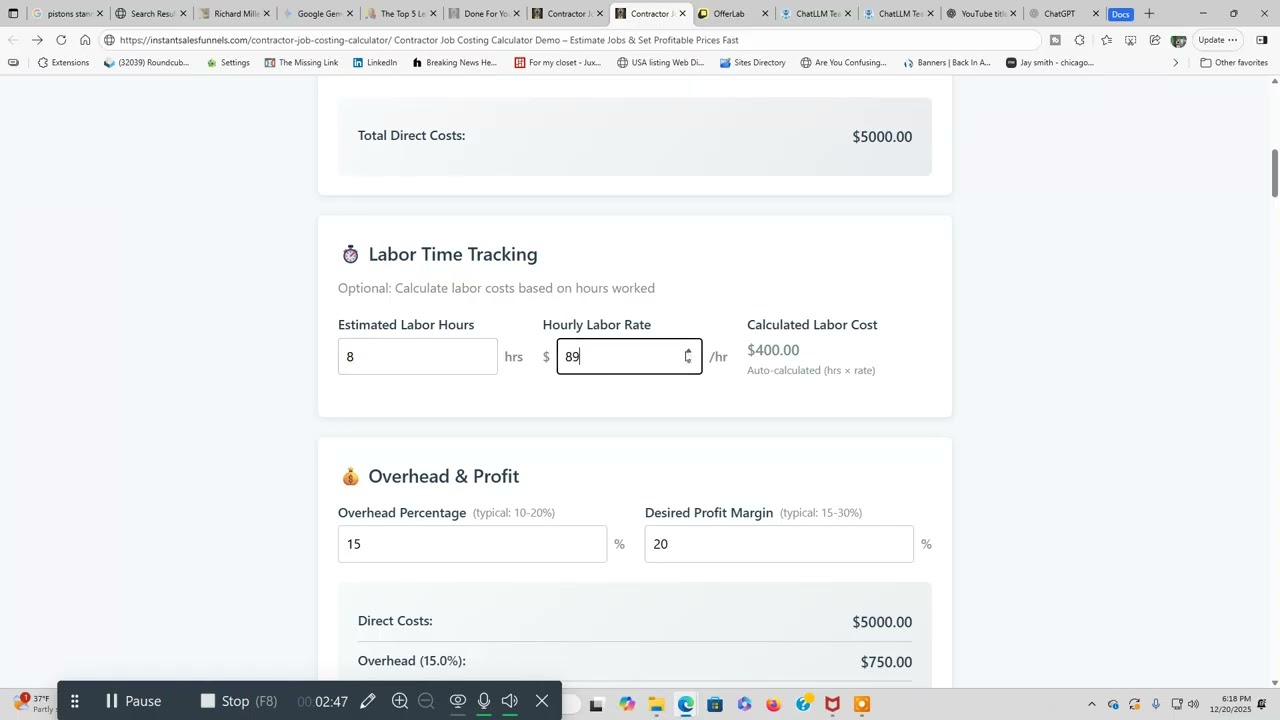Open the LinkedIn bookmark

(375, 62)
